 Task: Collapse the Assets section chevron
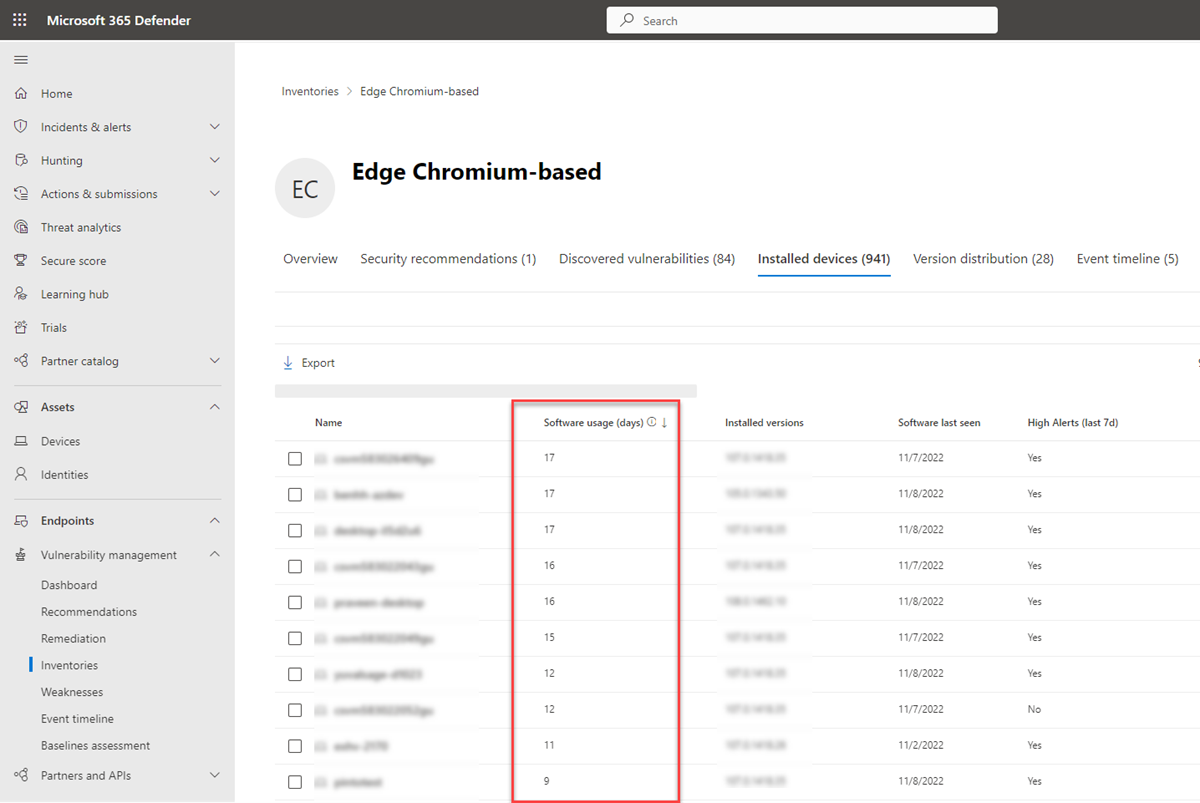tap(215, 407)
